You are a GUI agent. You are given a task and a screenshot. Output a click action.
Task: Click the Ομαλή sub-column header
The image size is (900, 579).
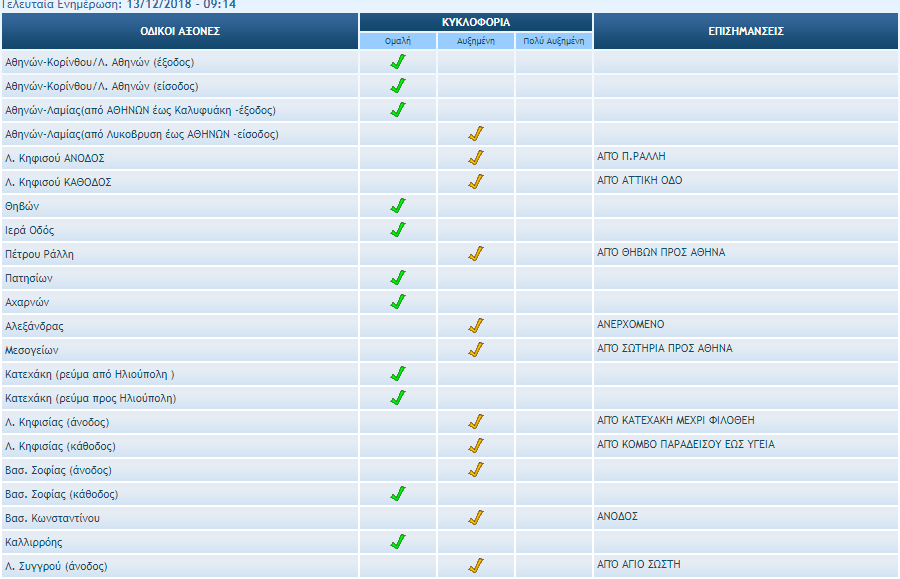[398, 41]
